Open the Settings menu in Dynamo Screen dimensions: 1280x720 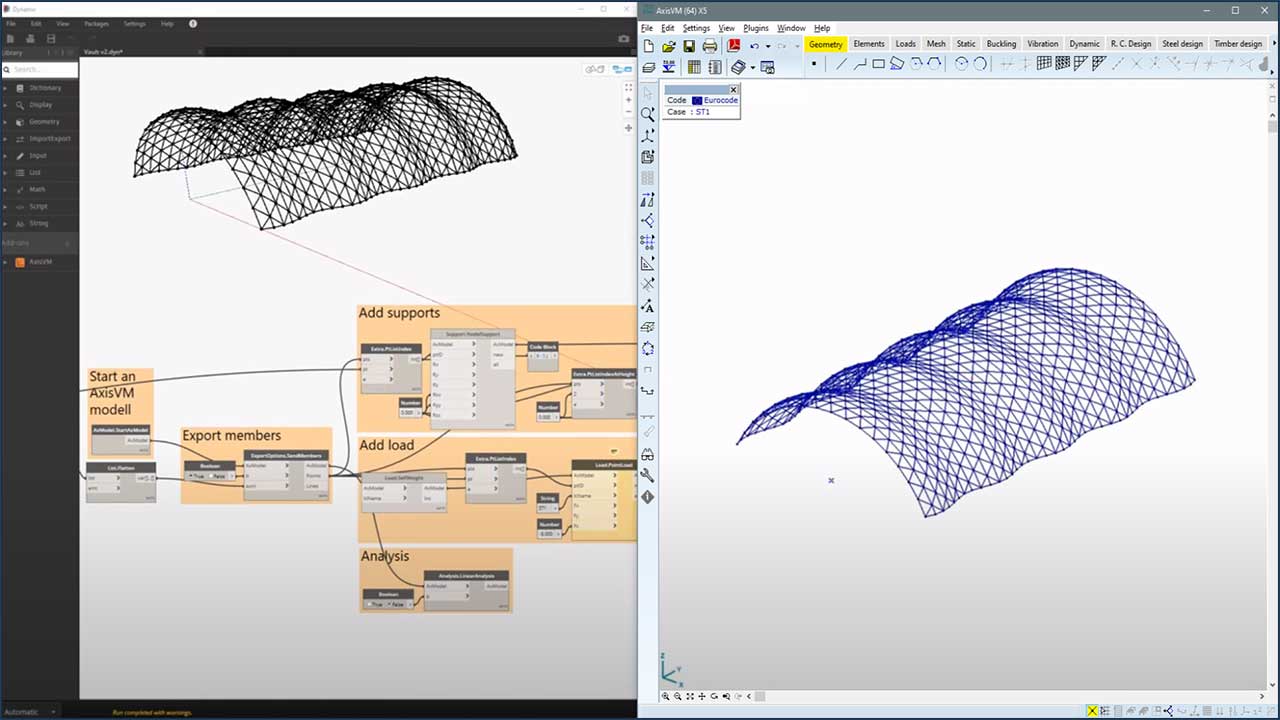[134, 23]
